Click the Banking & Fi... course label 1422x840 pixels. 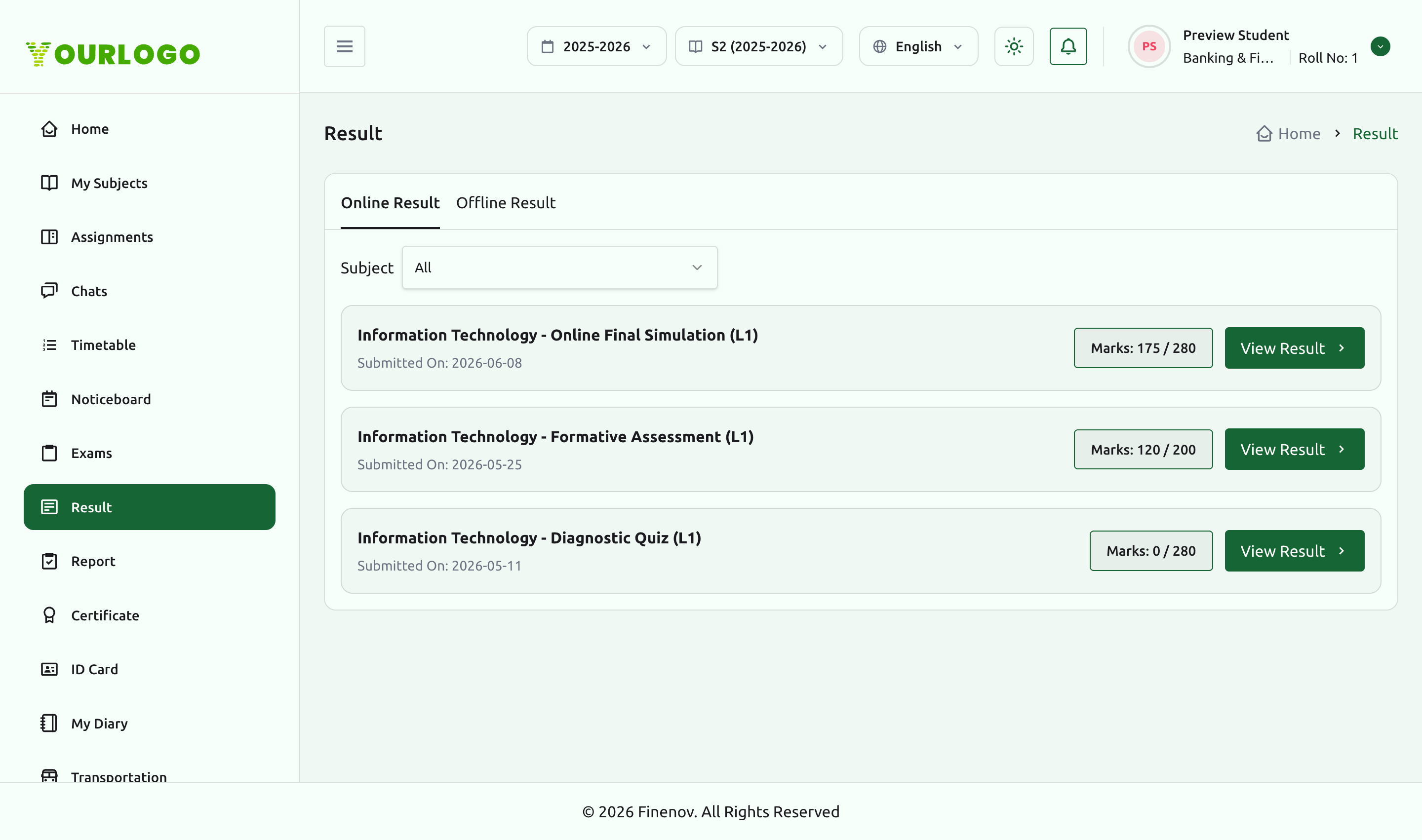pos(1228,58)
